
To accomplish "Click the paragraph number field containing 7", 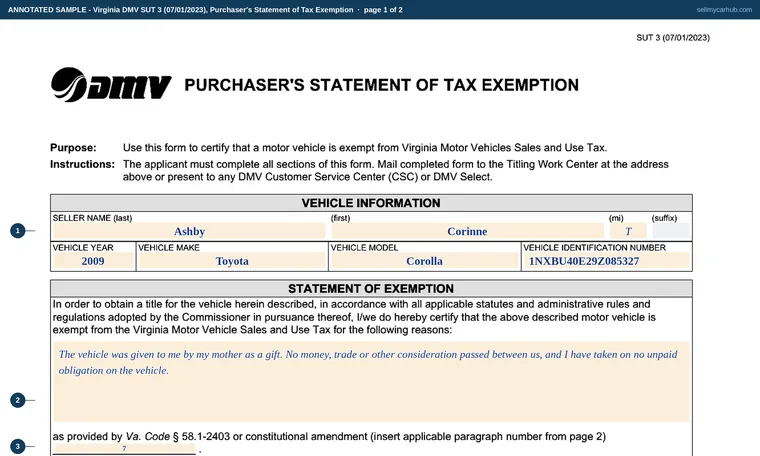I will click(124, 449).
